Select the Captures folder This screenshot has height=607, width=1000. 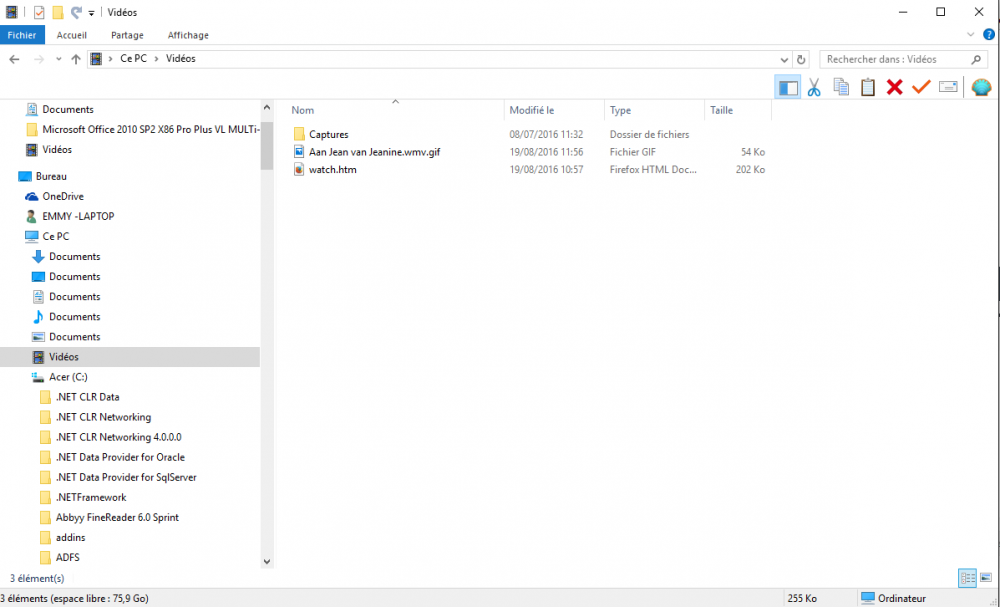[x=328, y=135]
